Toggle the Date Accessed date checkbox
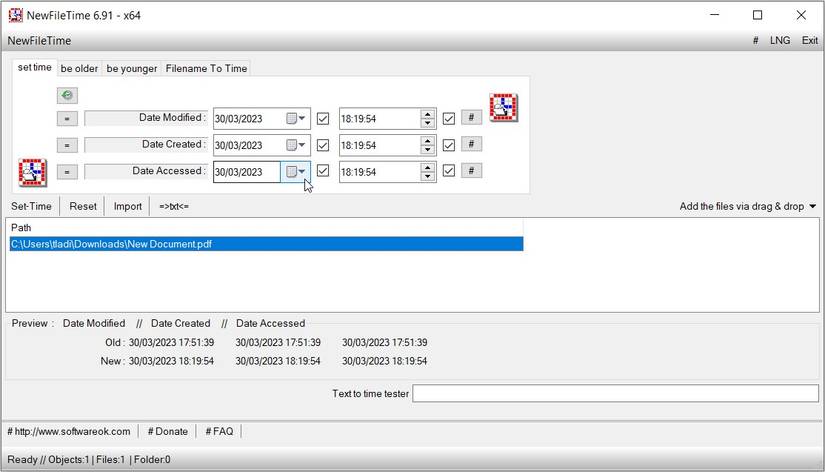 (x=323, y=171)
